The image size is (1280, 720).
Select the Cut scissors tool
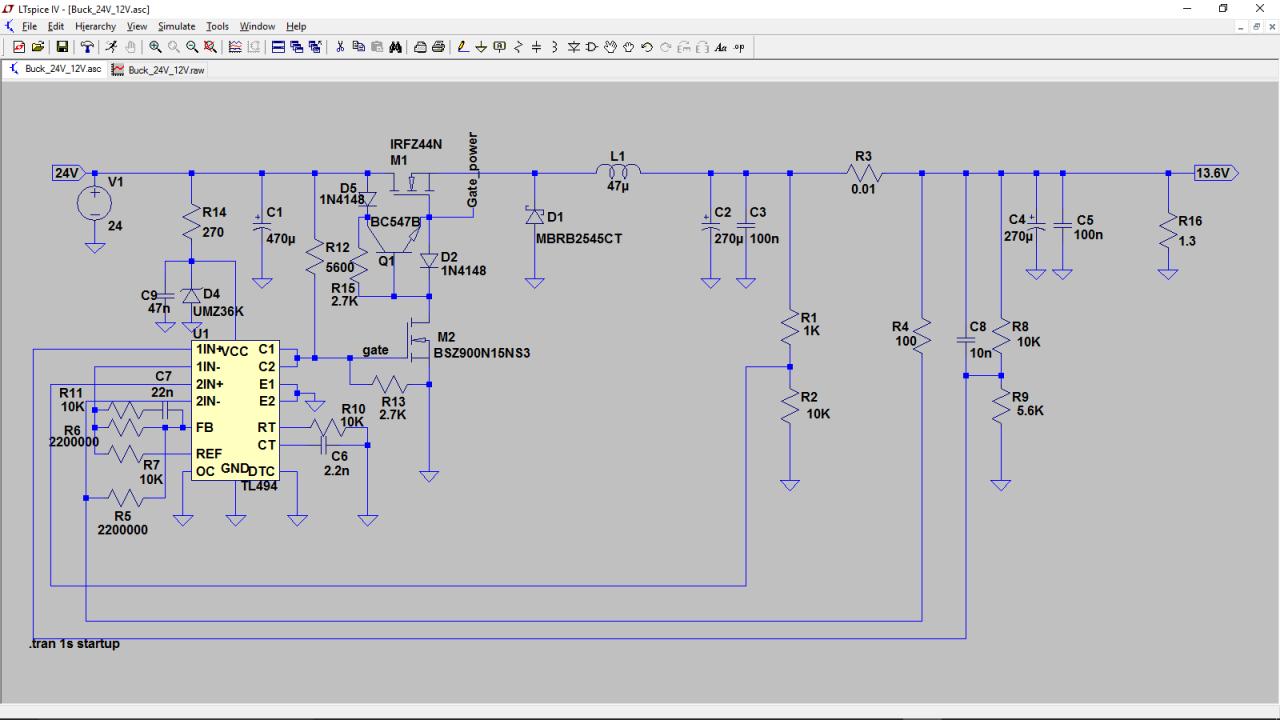(341, 47)
